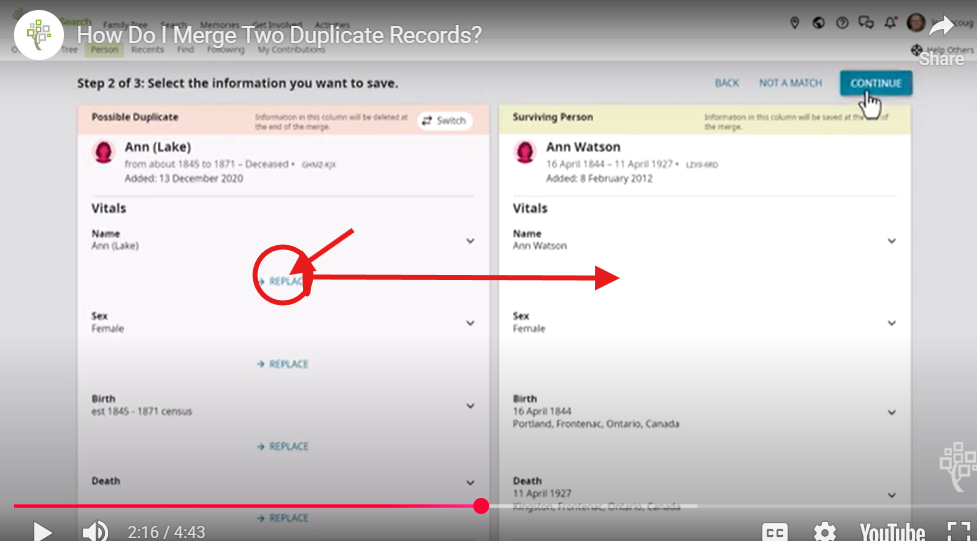Select the Following tab
The width and height of the screenshot is (977, 541).
(x=226, y=50)
